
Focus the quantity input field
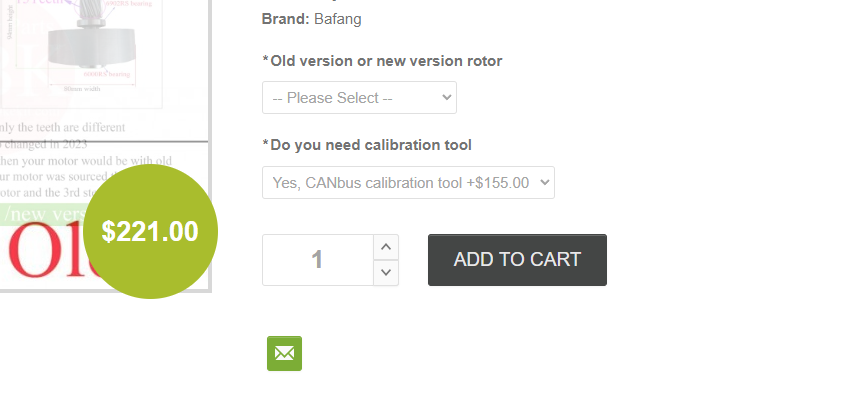pos(317,260)
